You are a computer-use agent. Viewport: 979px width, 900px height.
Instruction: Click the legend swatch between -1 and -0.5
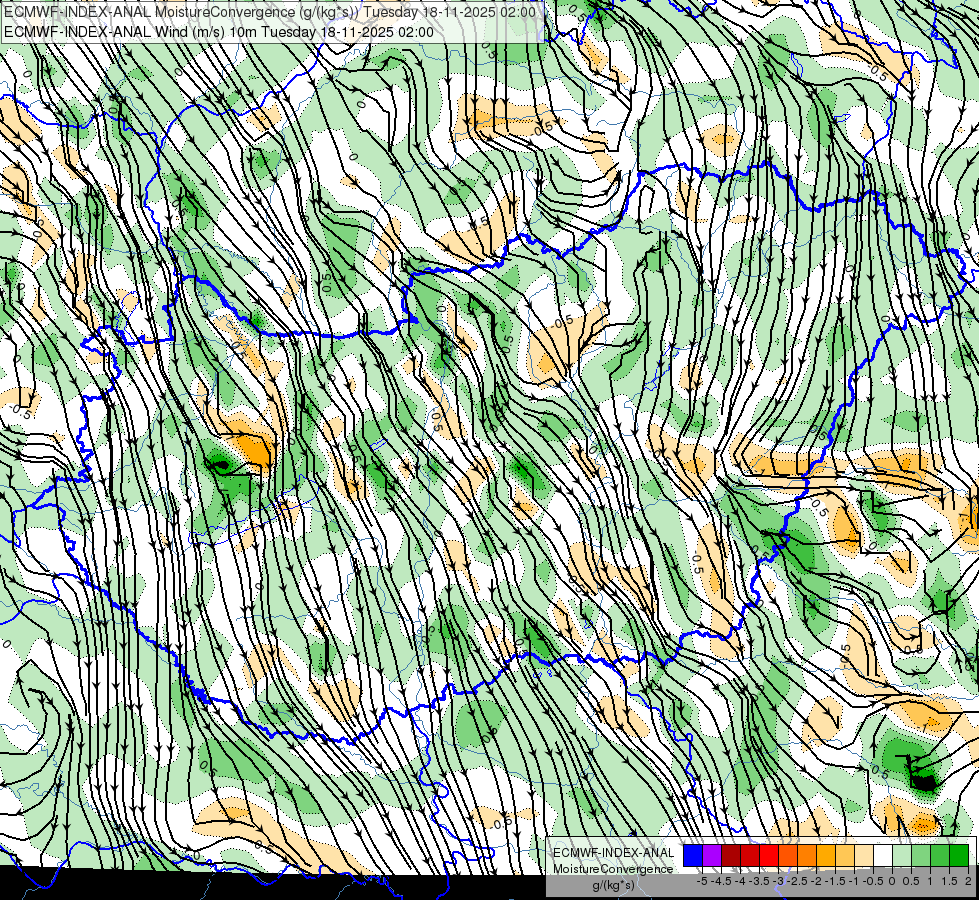point(864,856)
